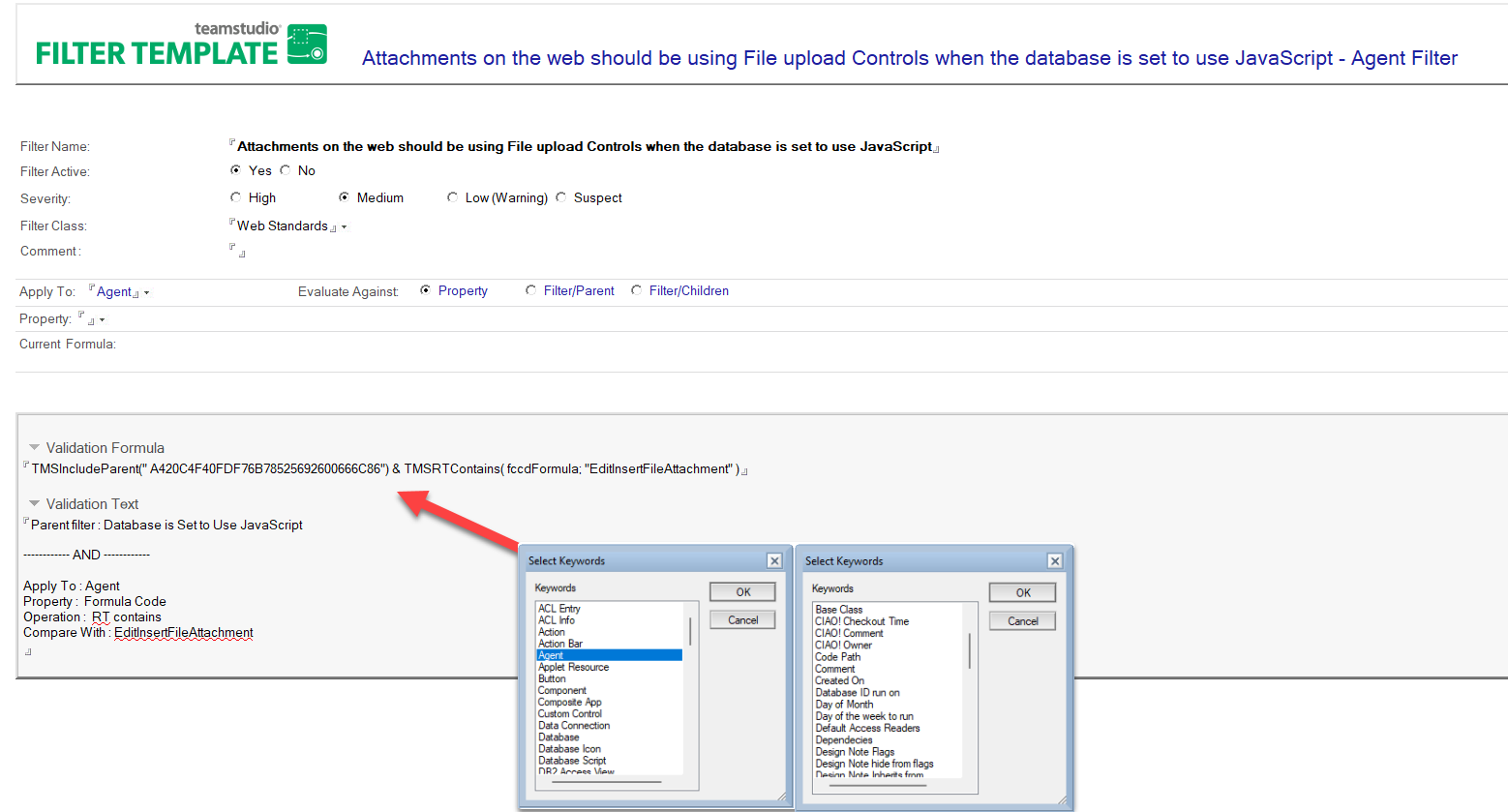The height and width of the screenshot is (812, 1508).
Task: Select CIAO! Owner keyword
Action: coord(843,645)
